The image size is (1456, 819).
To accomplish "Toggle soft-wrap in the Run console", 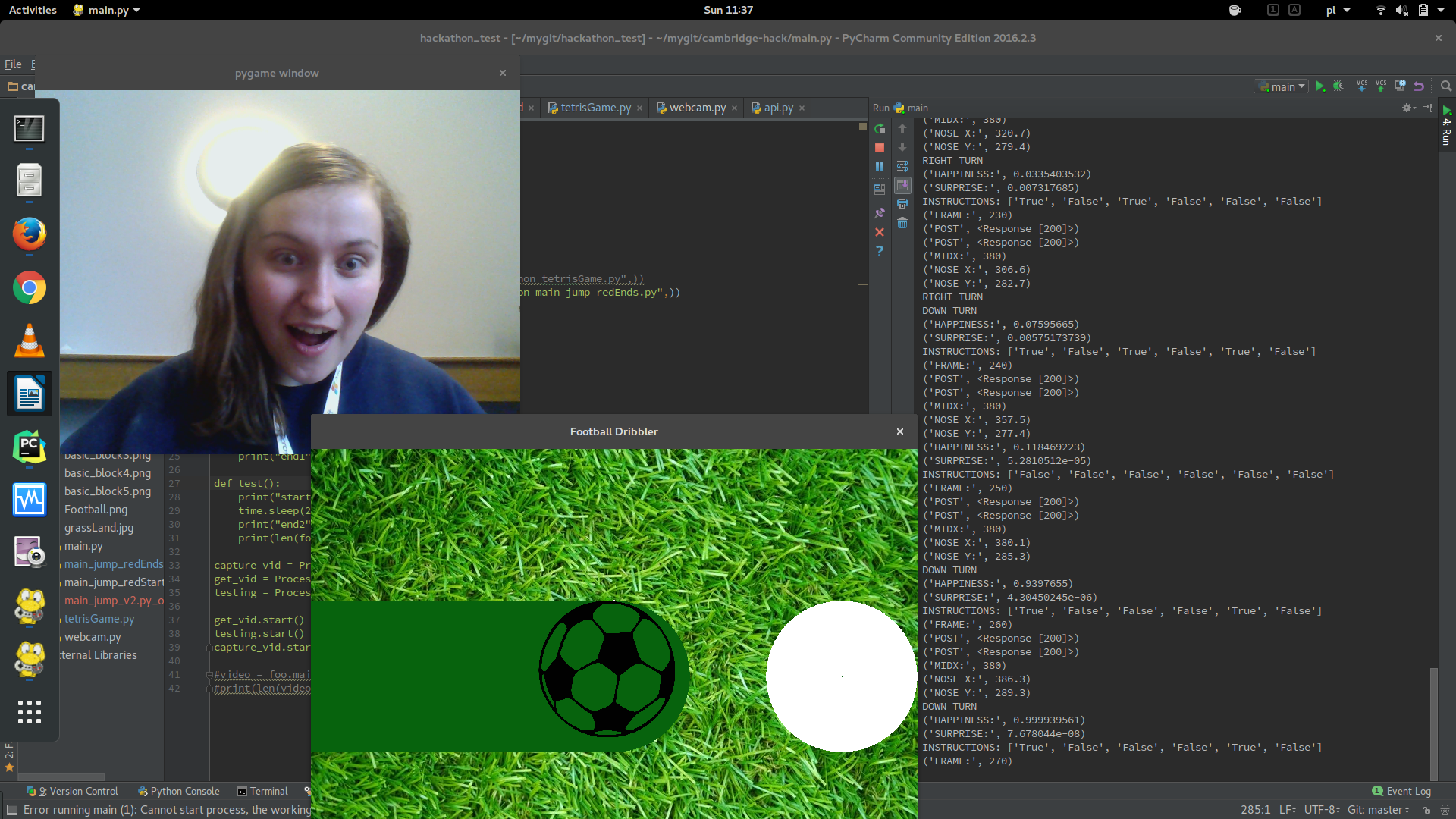I will [902, 166].
